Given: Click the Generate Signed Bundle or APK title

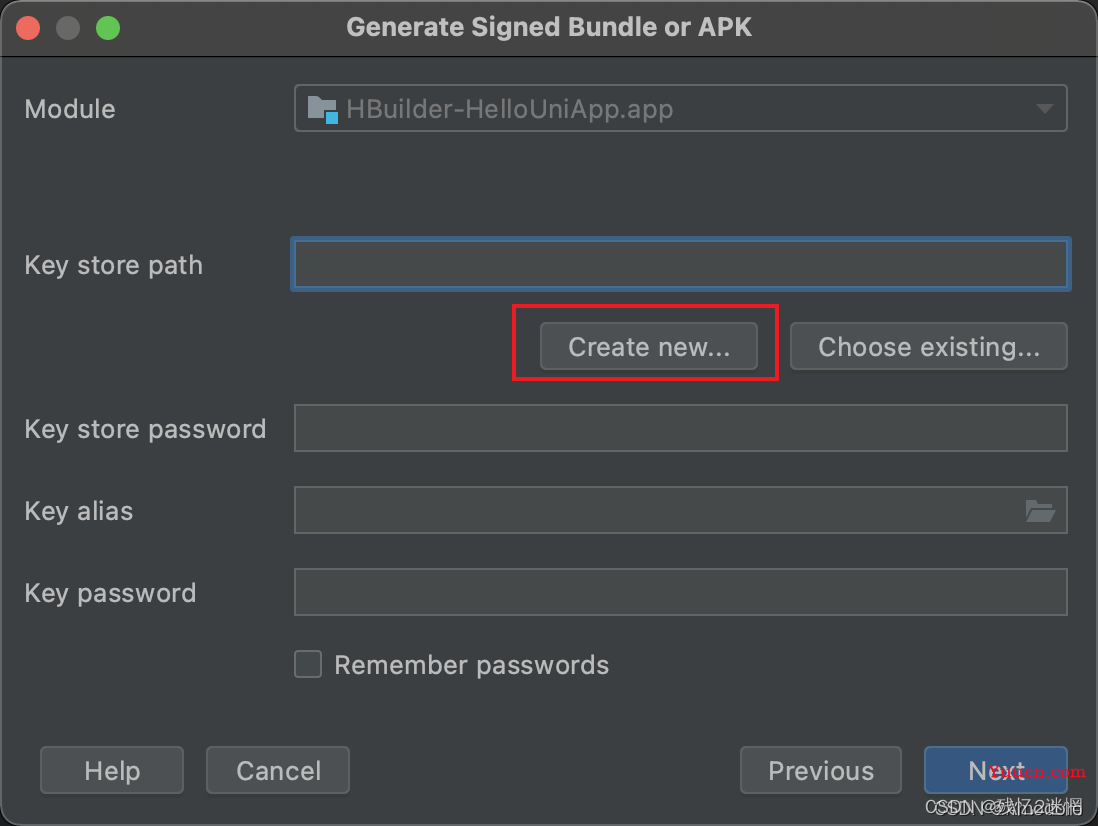Looking at the screenshot, I should click(x=549, y=27).
